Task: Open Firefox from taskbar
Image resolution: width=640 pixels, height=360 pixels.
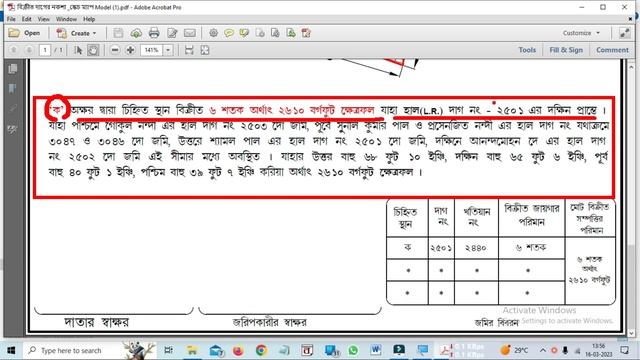Action: [238, 350]
